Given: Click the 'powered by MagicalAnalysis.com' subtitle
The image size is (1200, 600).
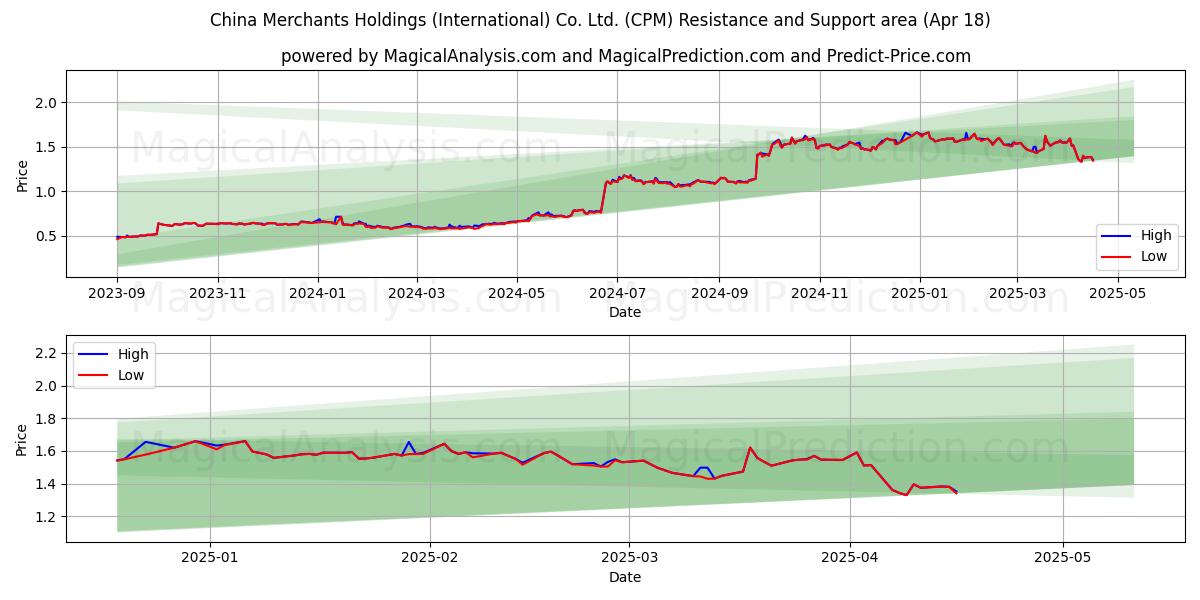Looking at the screenshot, I should point(626,56).
